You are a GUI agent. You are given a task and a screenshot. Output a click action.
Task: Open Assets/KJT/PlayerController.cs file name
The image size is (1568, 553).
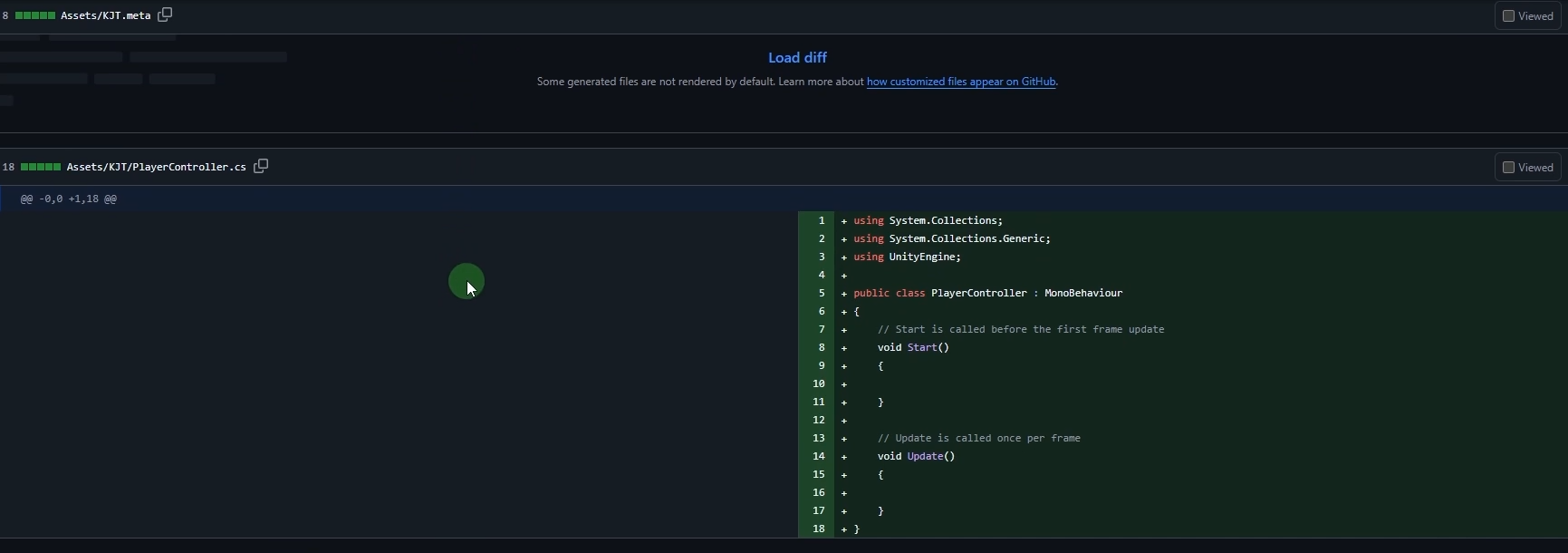tap(156, 167)
